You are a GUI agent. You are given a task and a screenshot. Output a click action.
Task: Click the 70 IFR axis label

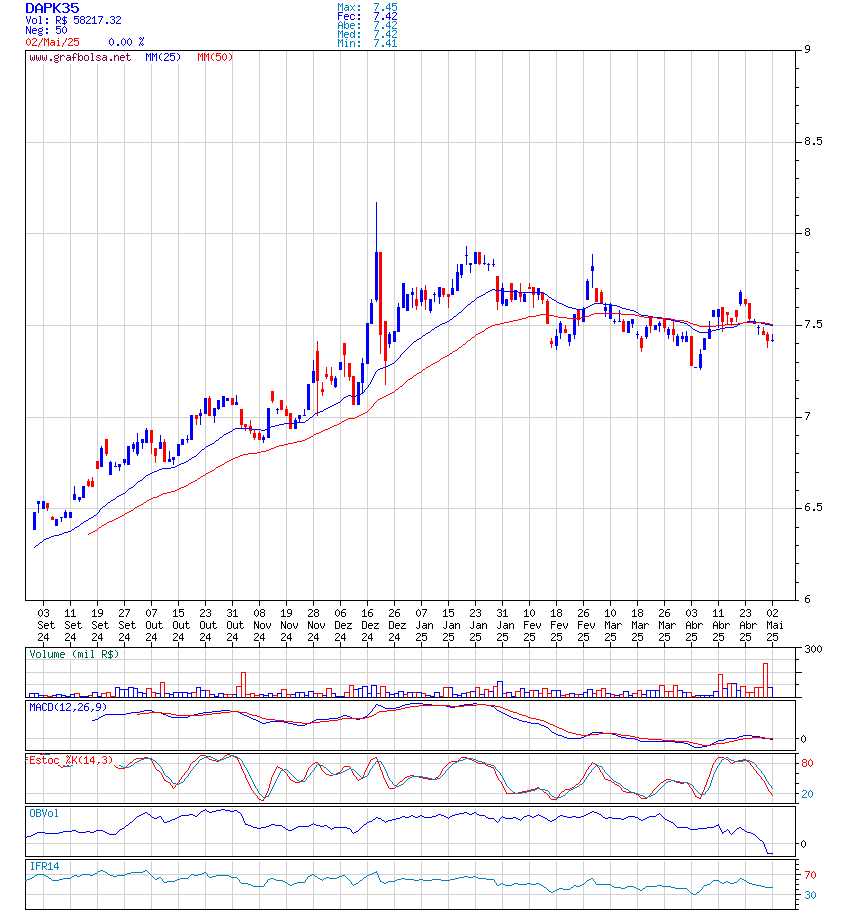(x=811, y=875)
